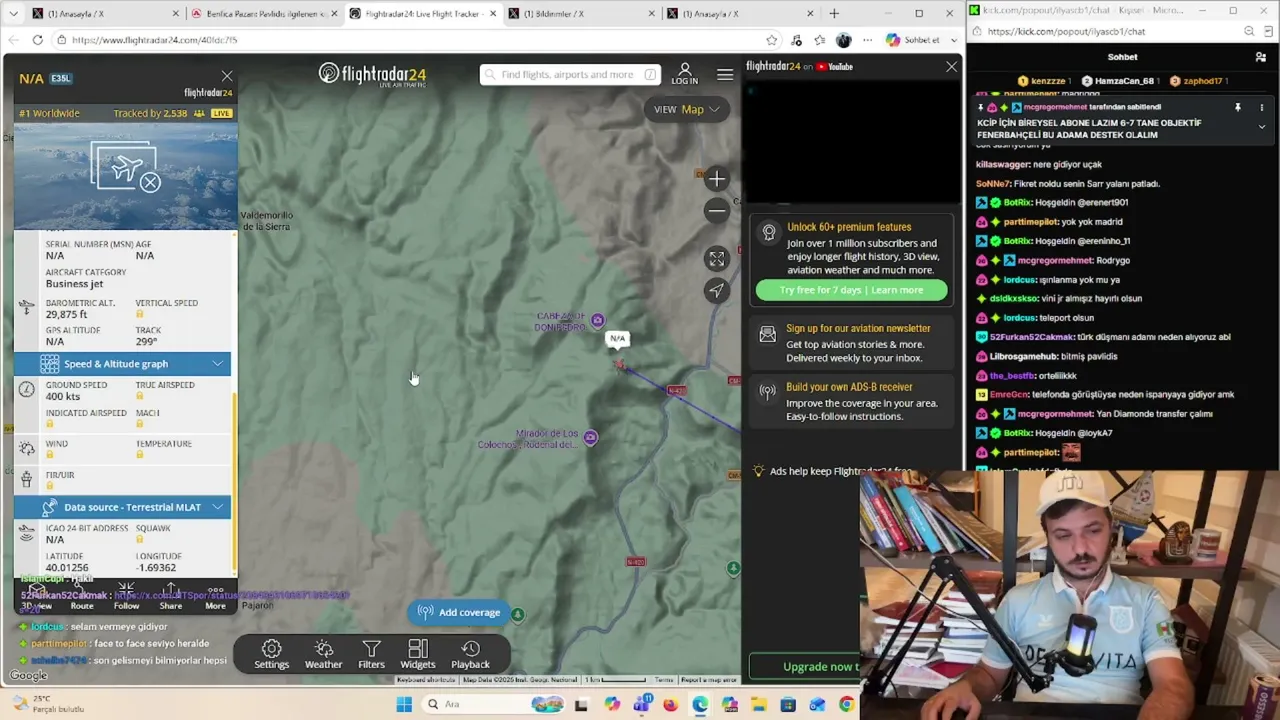Viewport: 1280px width, 720px height.
Task: Focus the Find flights search field
Action: 571,75
